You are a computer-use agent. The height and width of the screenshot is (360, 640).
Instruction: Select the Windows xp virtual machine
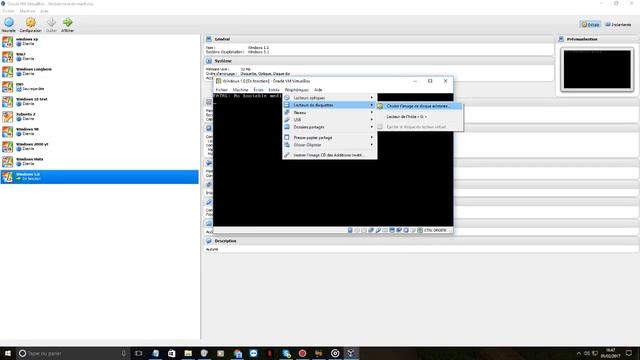tap(100, 42)
